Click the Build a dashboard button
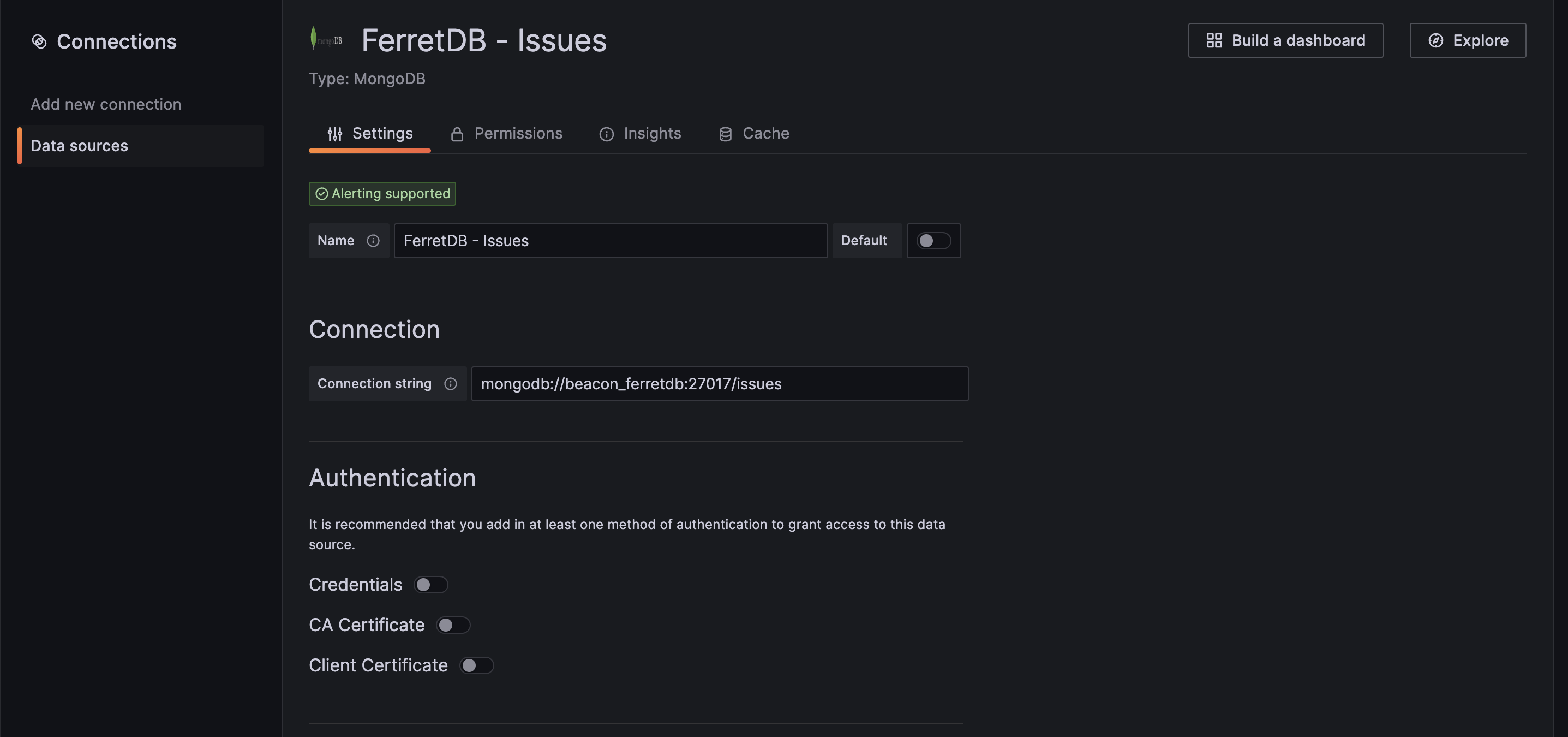This screenshot has width=1568, height=737. point(1285,40)
